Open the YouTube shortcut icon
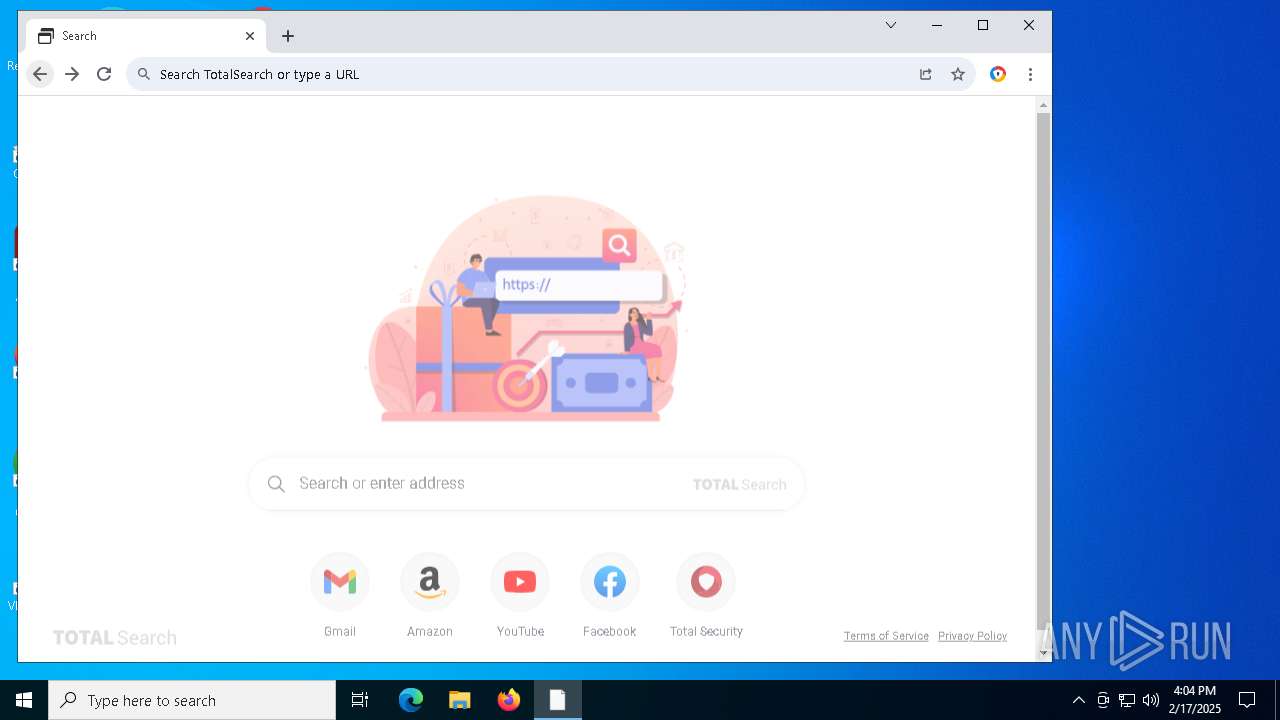The image size is (1280, 720). pos(520,582)
